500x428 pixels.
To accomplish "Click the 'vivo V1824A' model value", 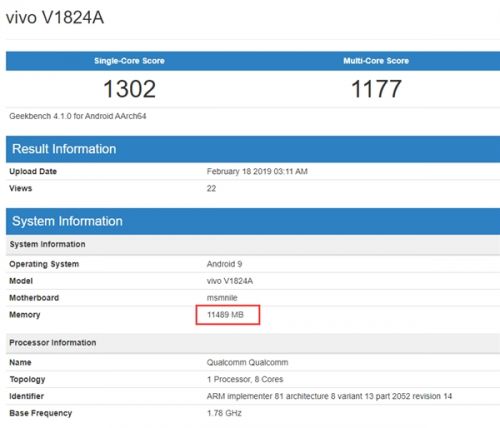I will (230, 281).
